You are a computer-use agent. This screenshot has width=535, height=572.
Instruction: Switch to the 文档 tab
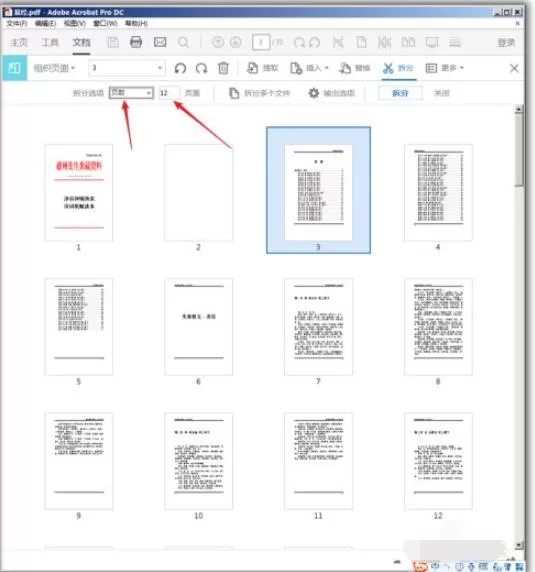(81, 43)
